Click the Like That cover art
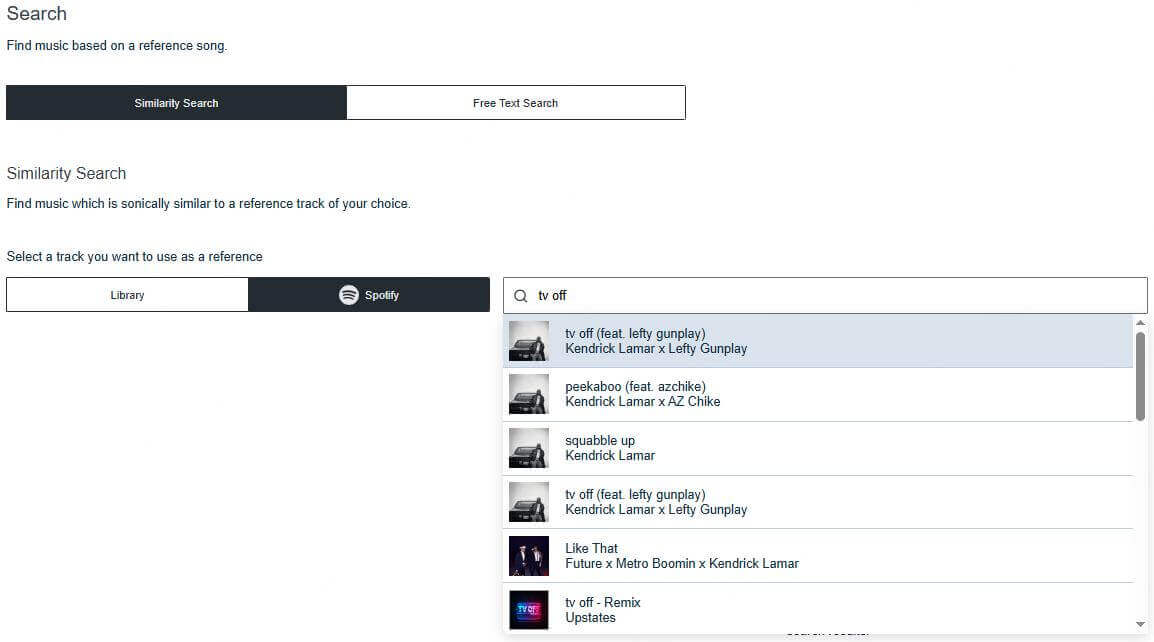1154x642 pixels. 528,555
